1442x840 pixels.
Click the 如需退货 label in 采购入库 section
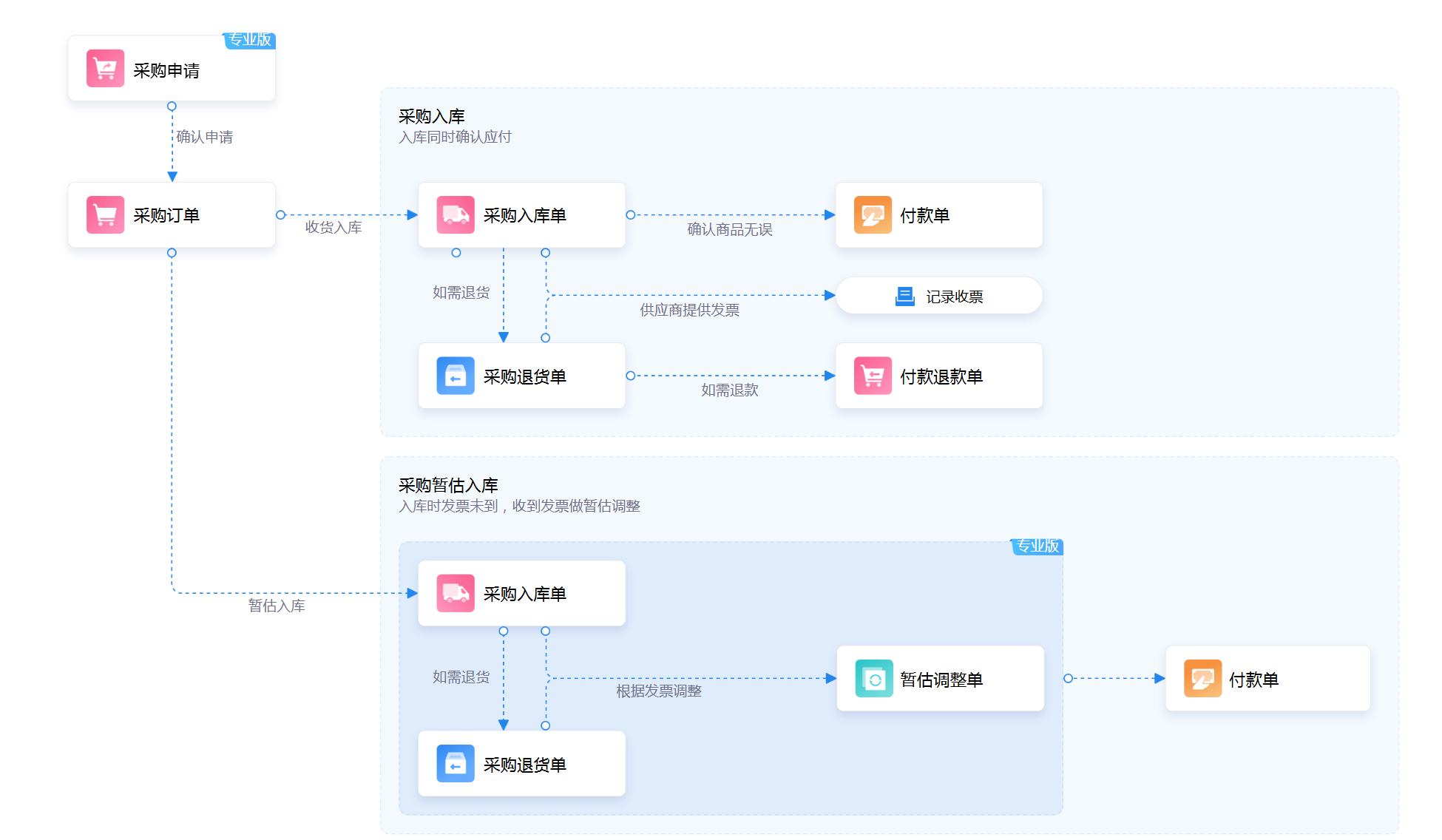[x=461, y=293]
